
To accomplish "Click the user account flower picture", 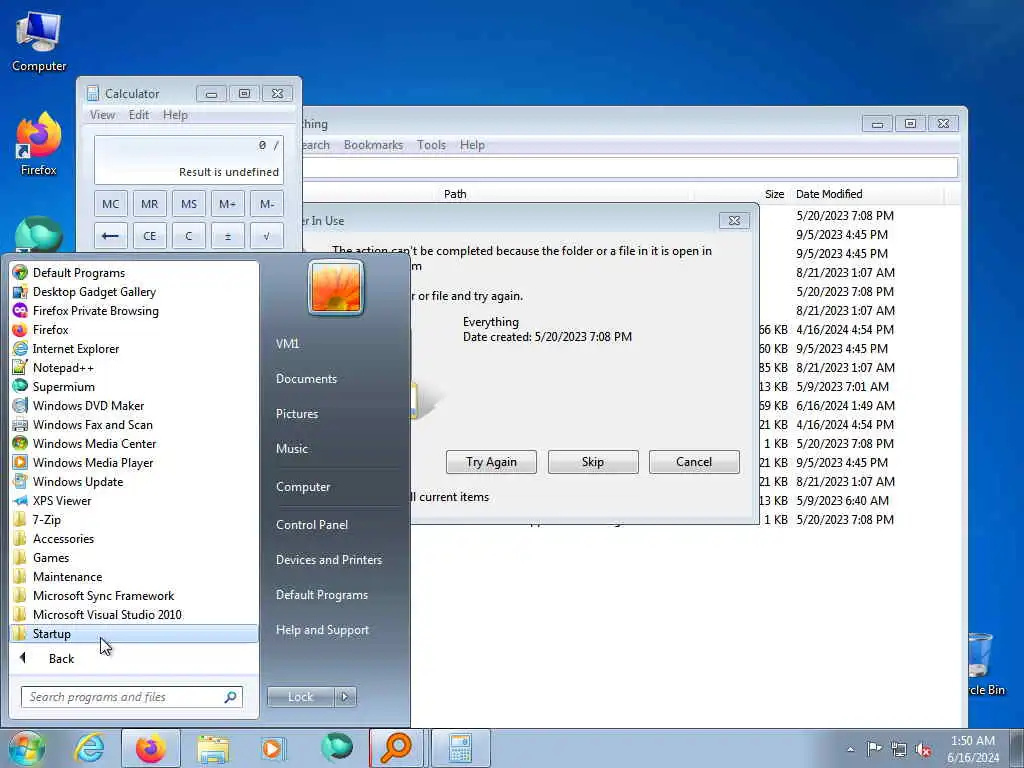I will tap(336, 287).
